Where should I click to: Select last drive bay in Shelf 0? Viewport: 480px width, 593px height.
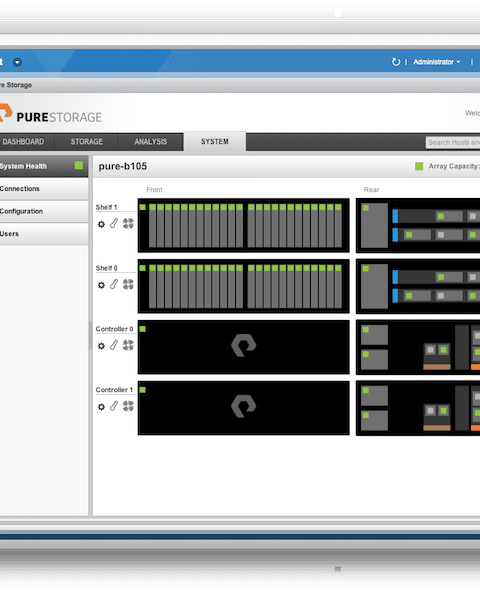tap(338, 286)
